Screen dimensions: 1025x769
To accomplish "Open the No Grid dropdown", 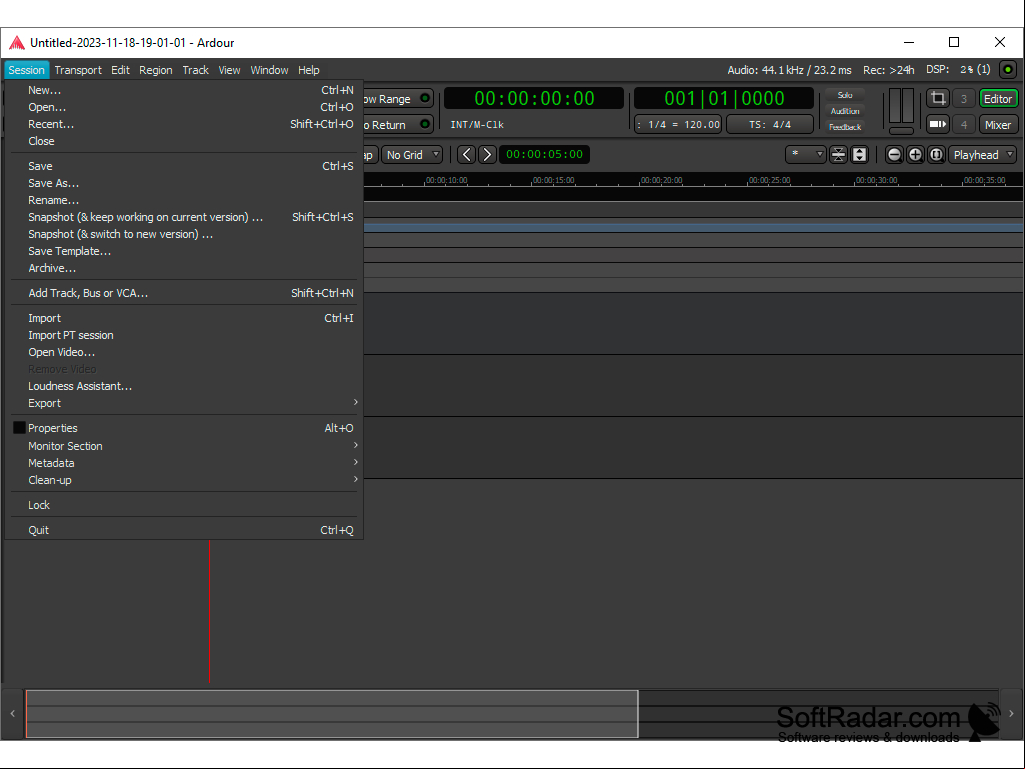I will [x=412, y=155].
